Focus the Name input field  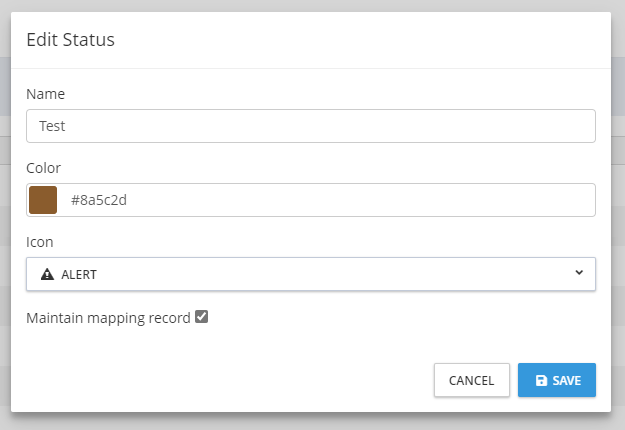pos(310,126)
